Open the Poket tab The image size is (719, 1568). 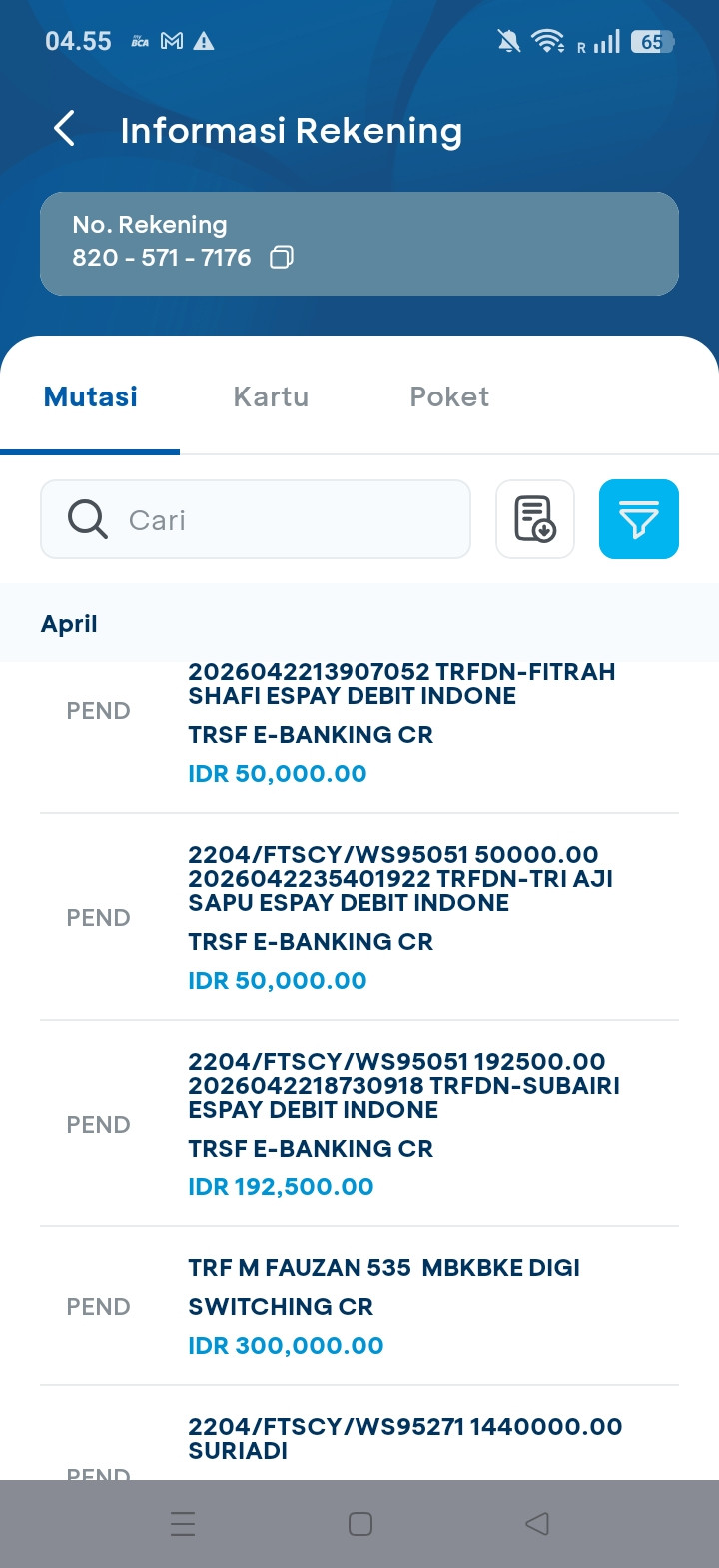pyautogui.click(x=449, y=396)
